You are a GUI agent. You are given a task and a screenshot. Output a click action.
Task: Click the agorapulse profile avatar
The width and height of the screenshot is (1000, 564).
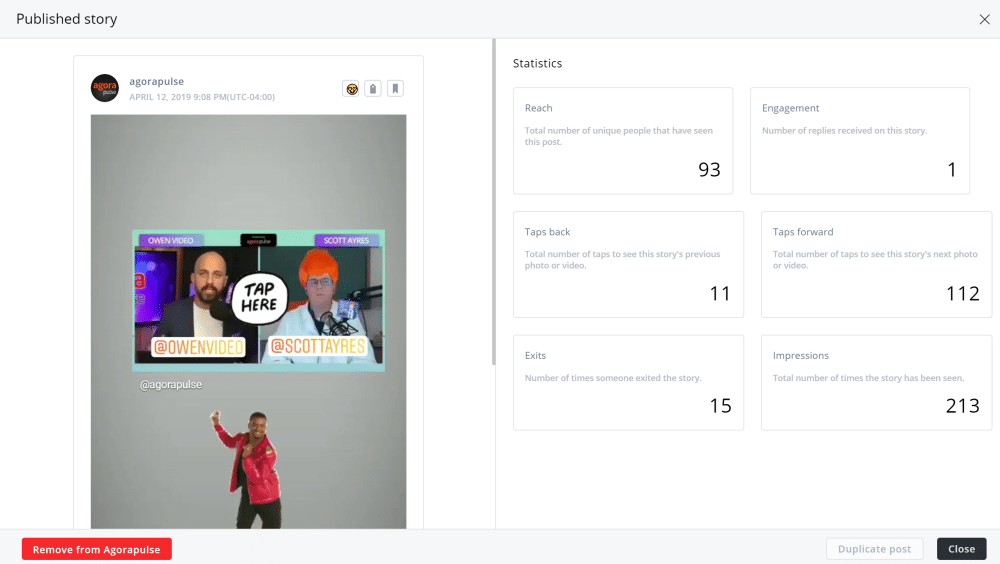point(105,88)
